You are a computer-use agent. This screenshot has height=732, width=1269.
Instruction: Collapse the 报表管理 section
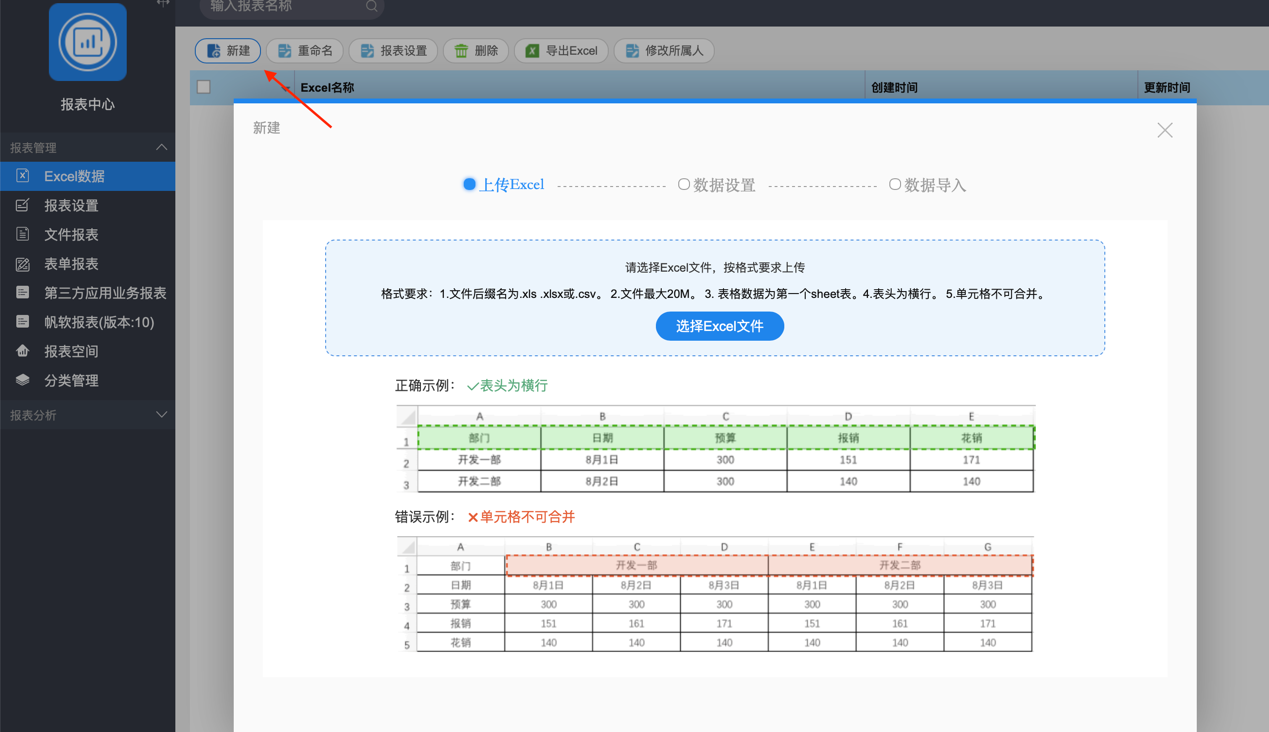[x=161, y=148]
